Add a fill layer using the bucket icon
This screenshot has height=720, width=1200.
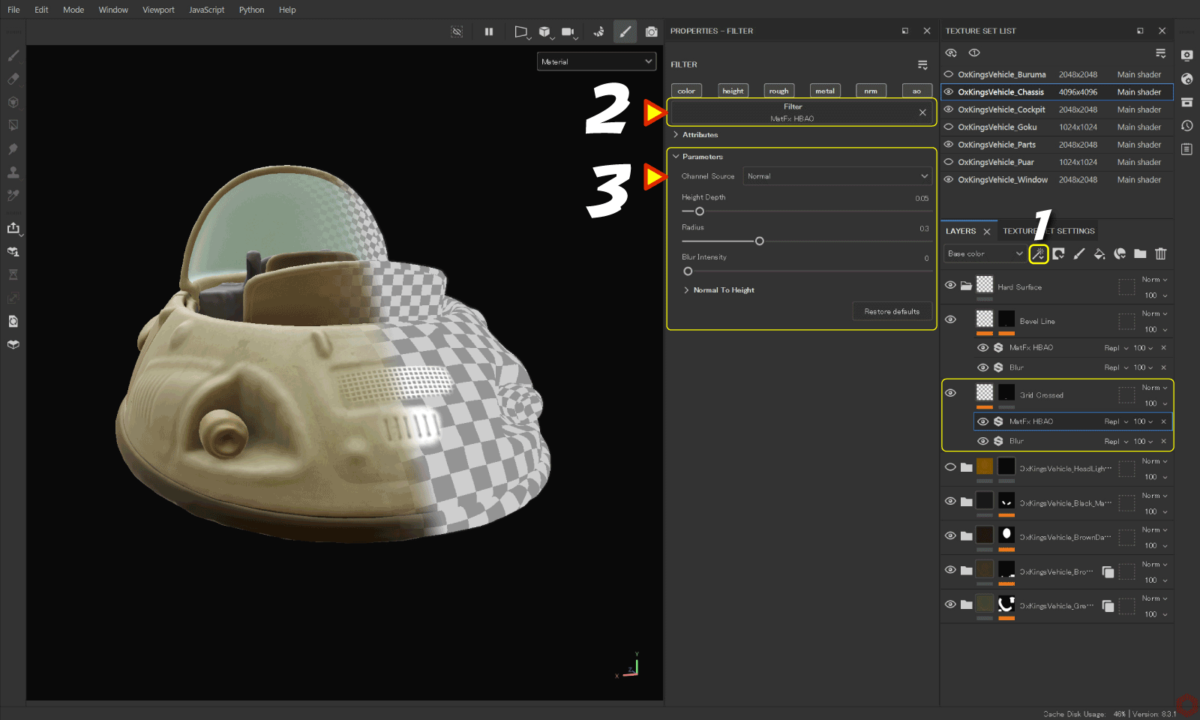tap(1099, 253)
